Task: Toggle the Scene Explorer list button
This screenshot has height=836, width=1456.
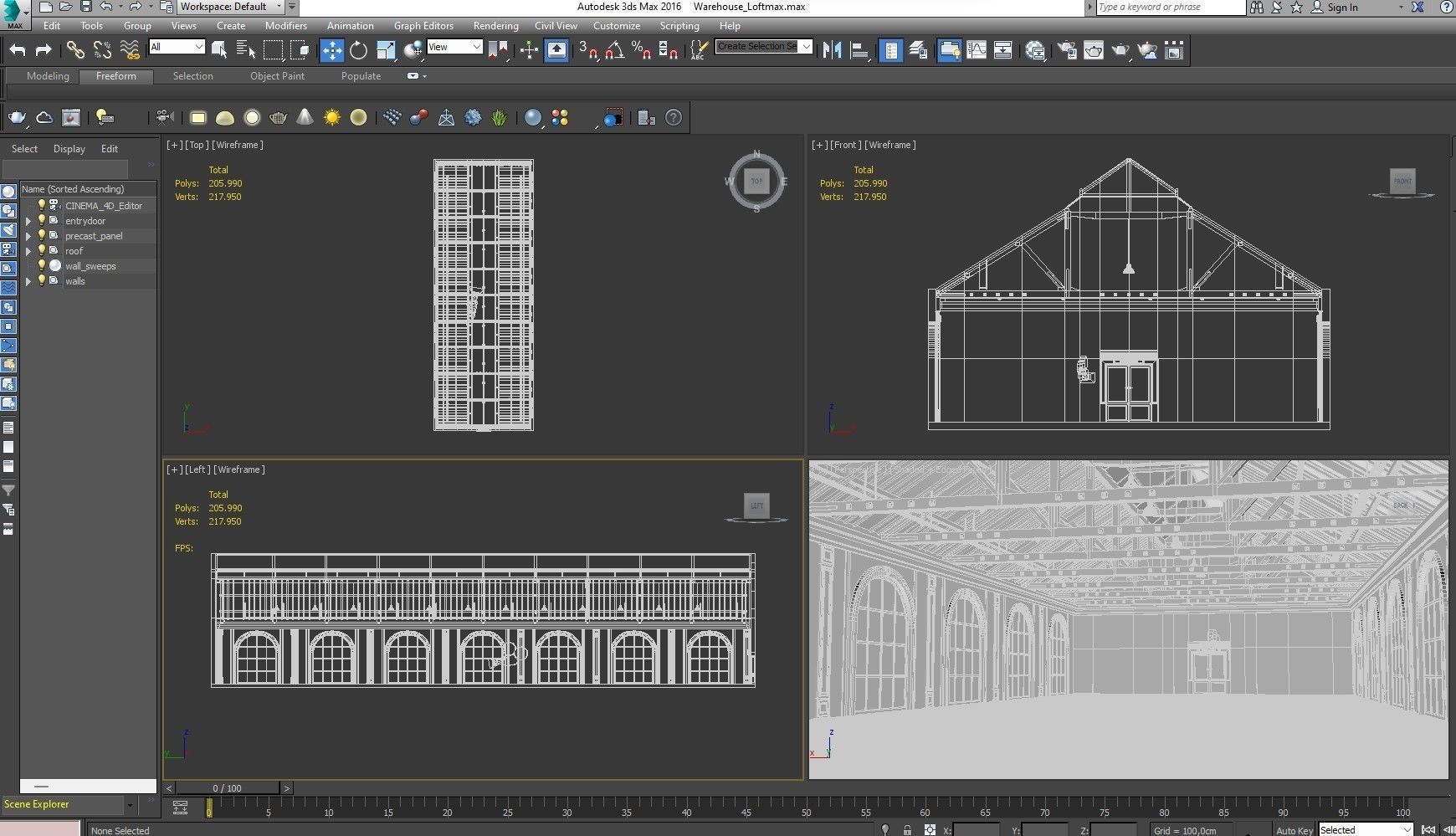Action: coord(891,50)
